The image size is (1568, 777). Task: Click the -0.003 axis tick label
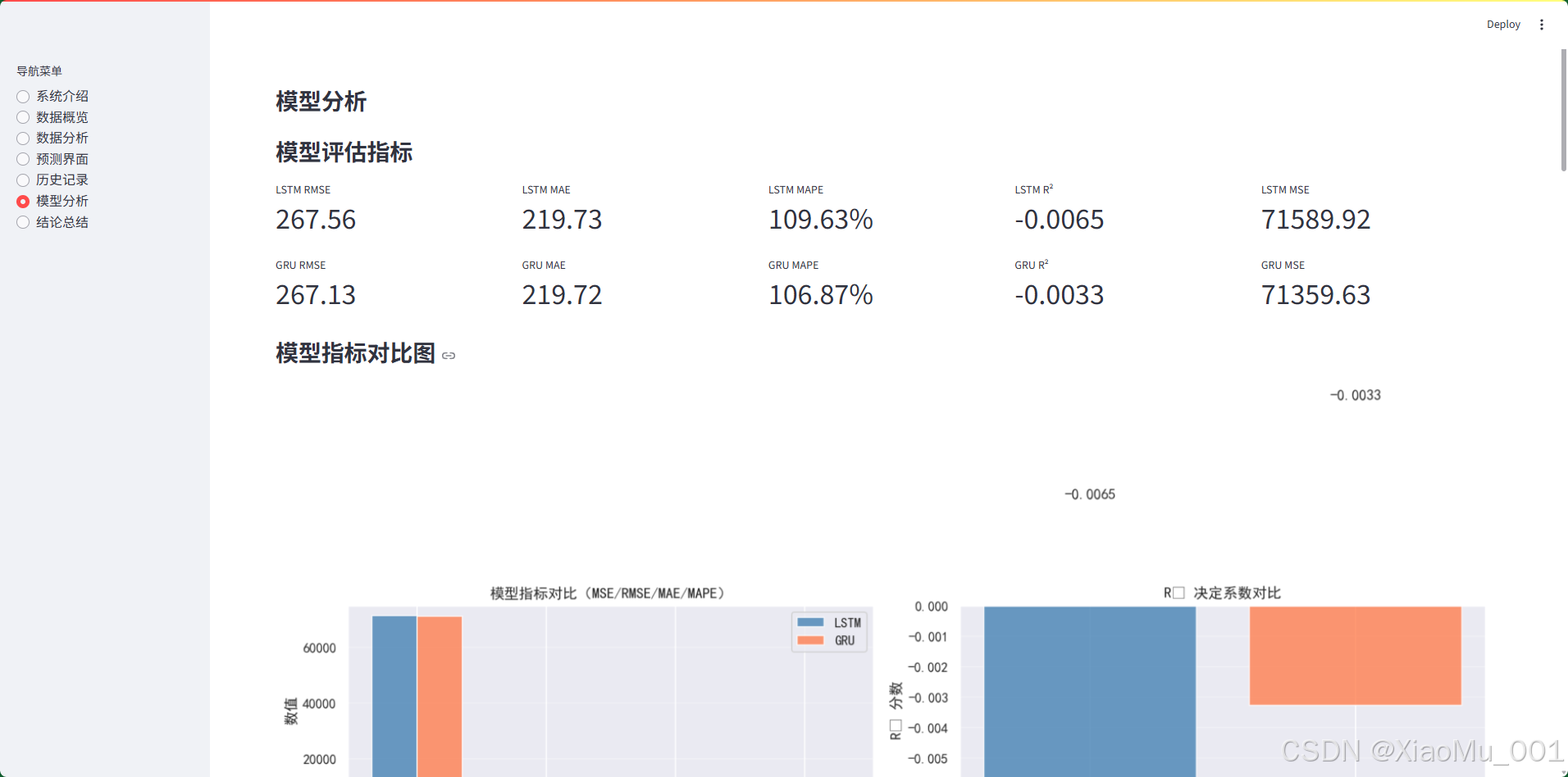[928, 698]
